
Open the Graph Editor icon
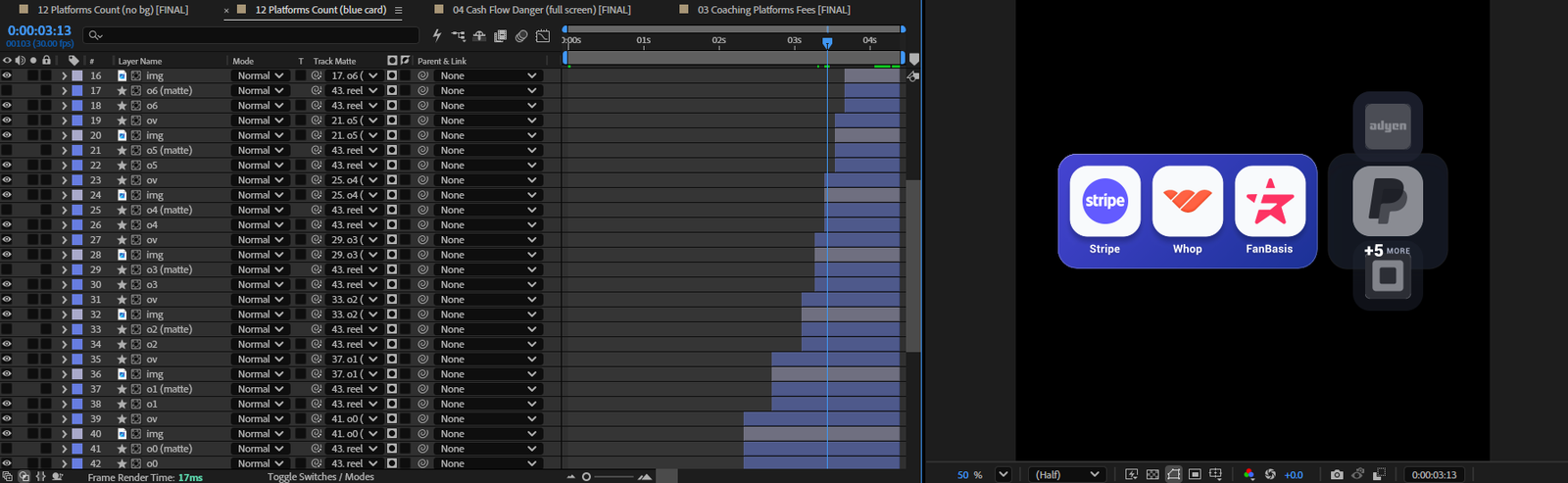click(x=543, y=36)
